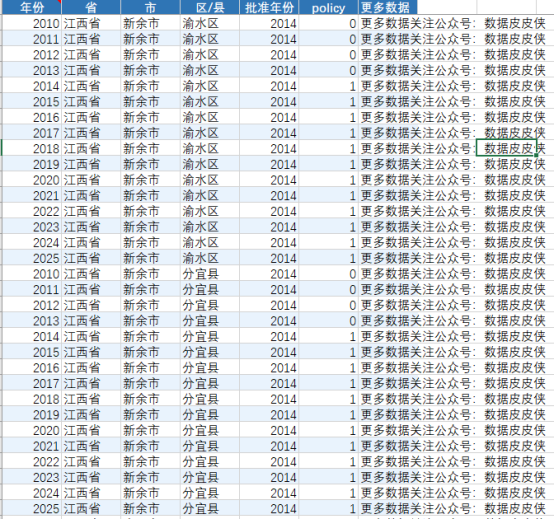The height and width of the screenshot is (520, 554).
Task: Select year cell 2016 in 渝水区 row
Action: point(32,117)
